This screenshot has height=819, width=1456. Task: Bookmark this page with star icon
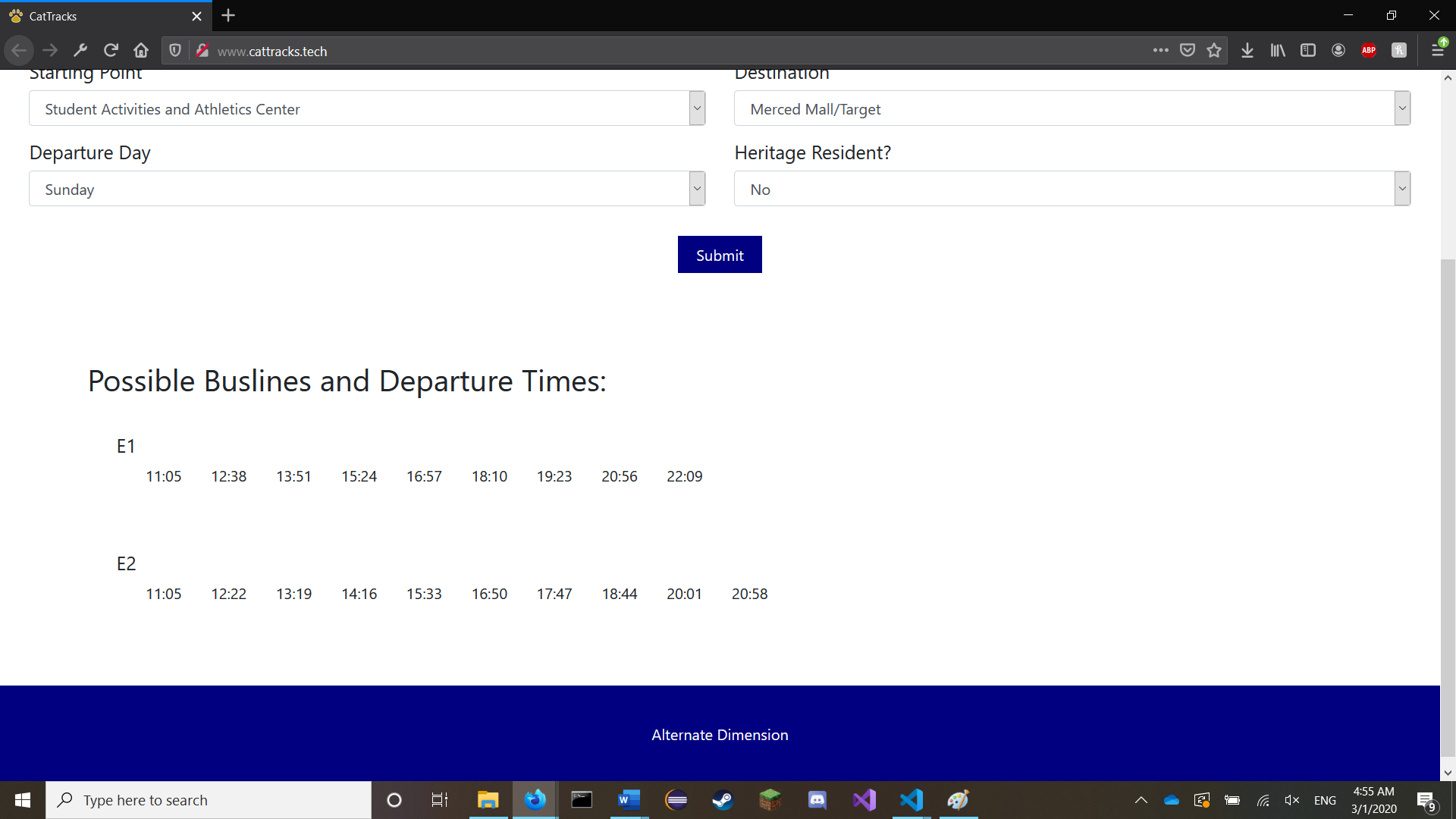click(1214, 50)
